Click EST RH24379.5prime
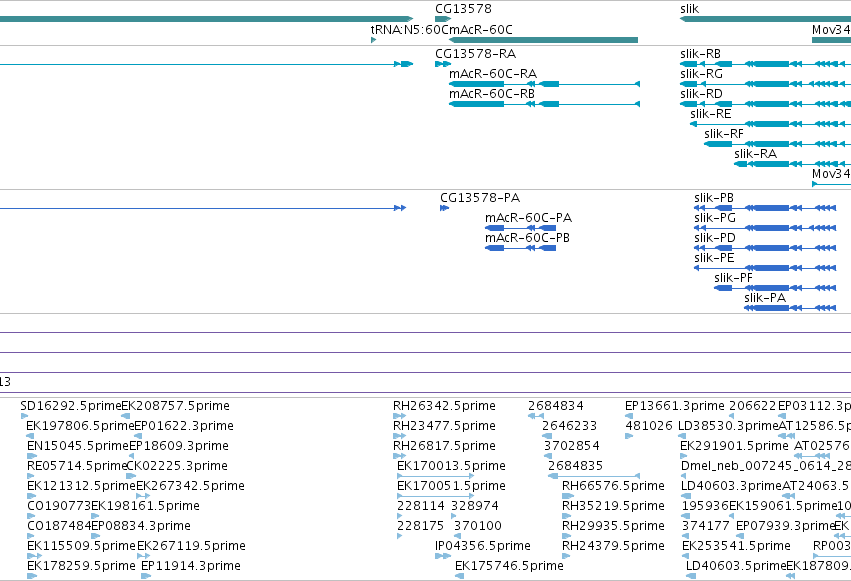The width and height of the screenshot is (851, 581). (x=613, y=546)
